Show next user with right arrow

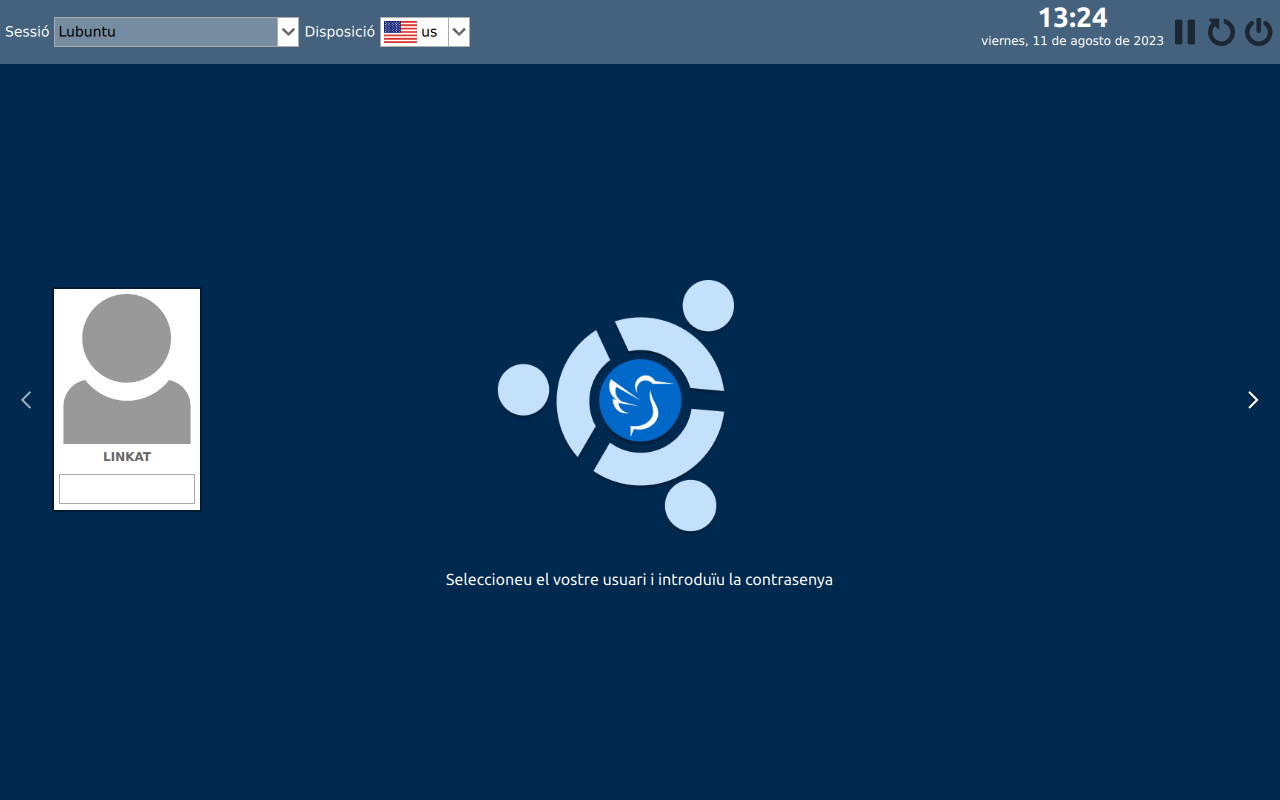tap(1253, 400)
